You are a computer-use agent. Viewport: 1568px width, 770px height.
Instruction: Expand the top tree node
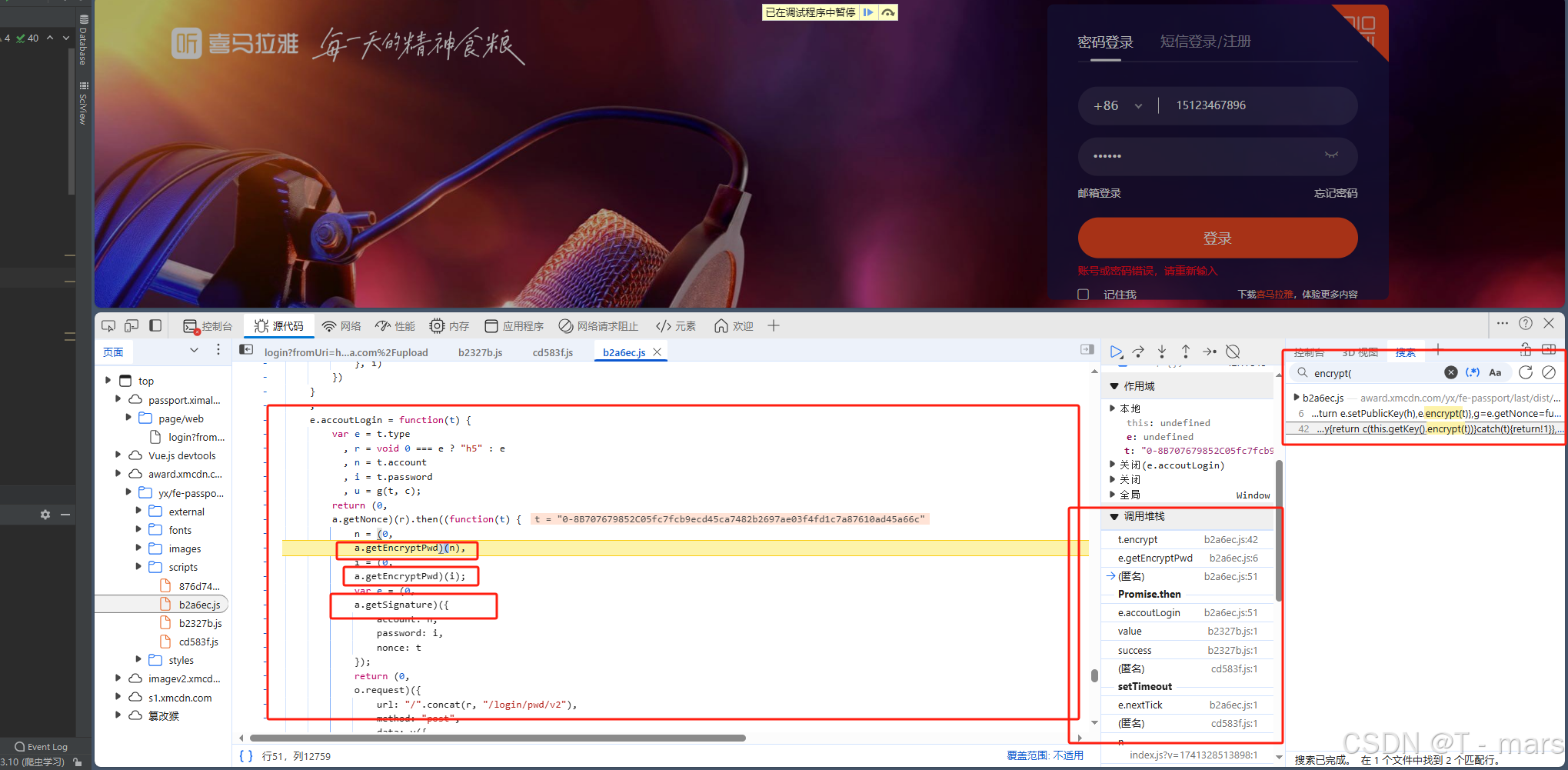point(108,380)
